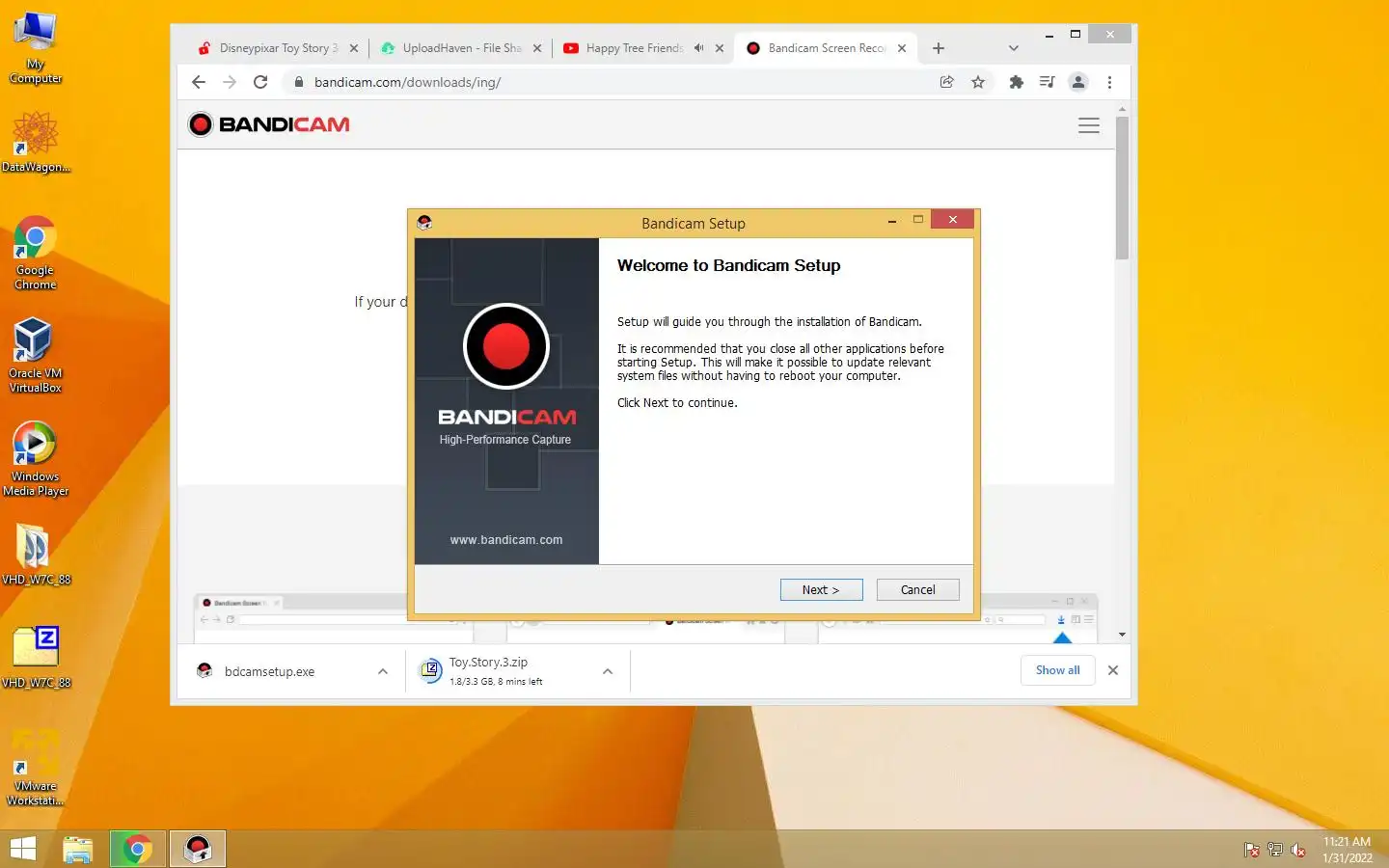Click Next in Bandicam Setup
The image size is (1389, 868).
click(821, 589)
